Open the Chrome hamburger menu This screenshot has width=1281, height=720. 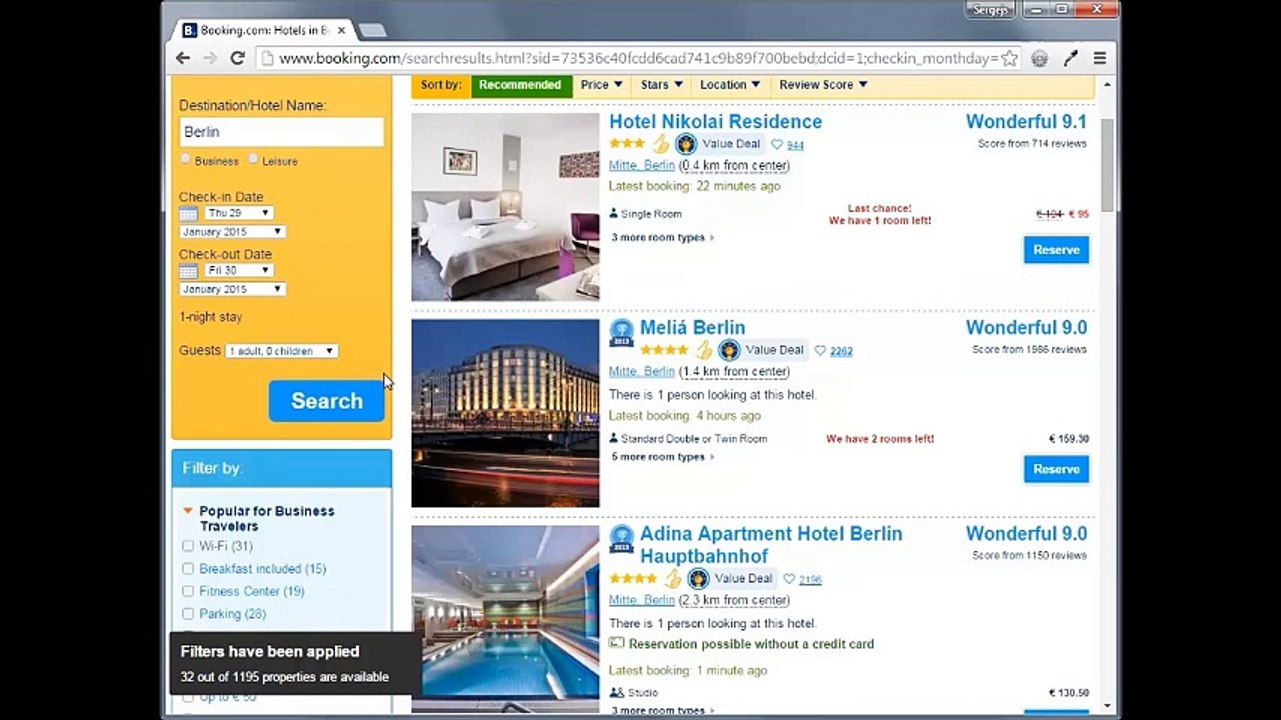1100,58
